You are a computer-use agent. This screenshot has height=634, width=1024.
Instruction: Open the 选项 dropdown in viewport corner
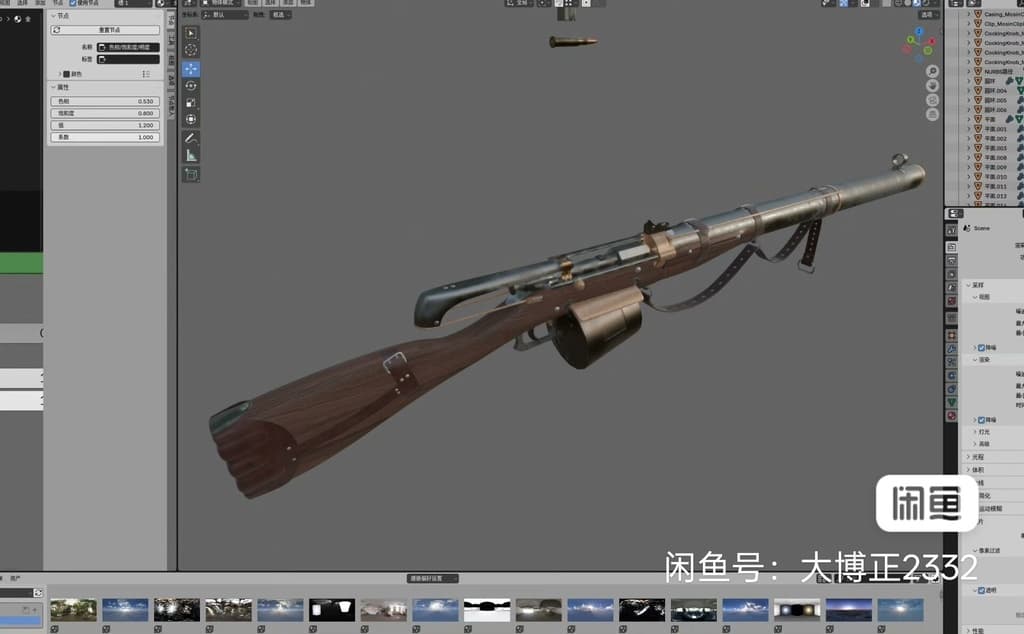tap(927, 15)
